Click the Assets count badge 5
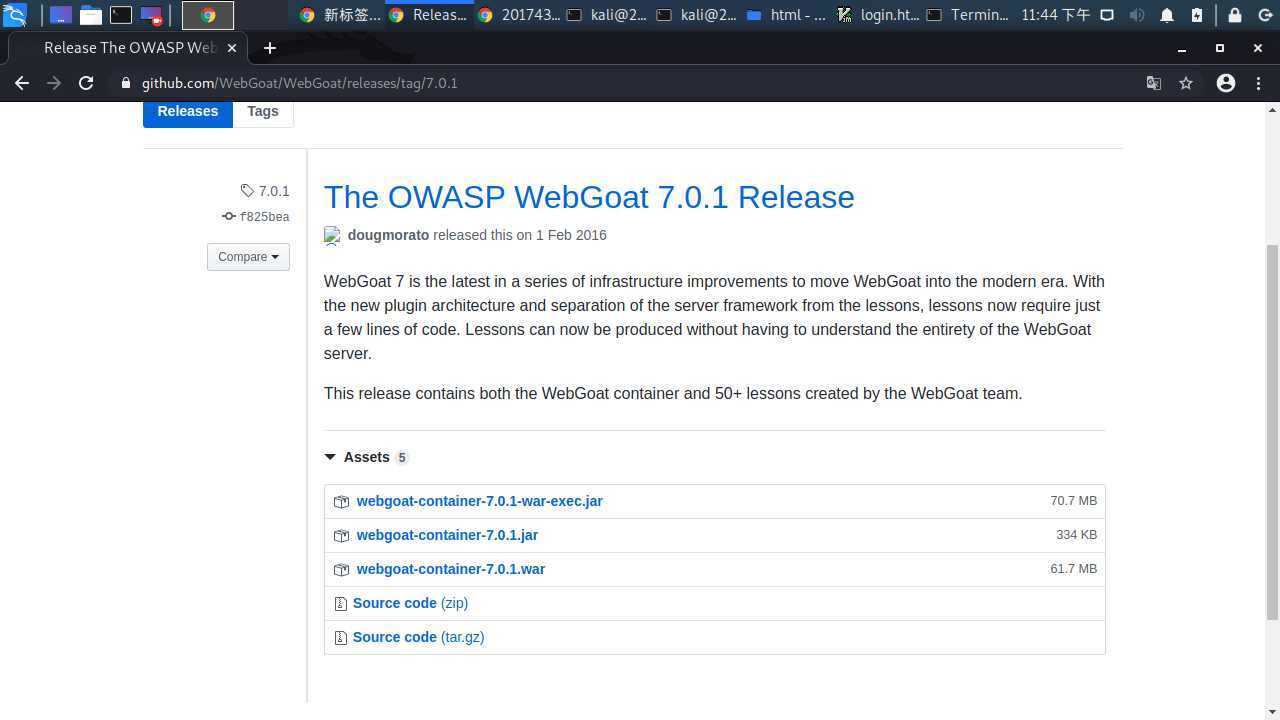Image resolution: width=1280 pixels, height=720 pixels. click(x=402, y=458)
